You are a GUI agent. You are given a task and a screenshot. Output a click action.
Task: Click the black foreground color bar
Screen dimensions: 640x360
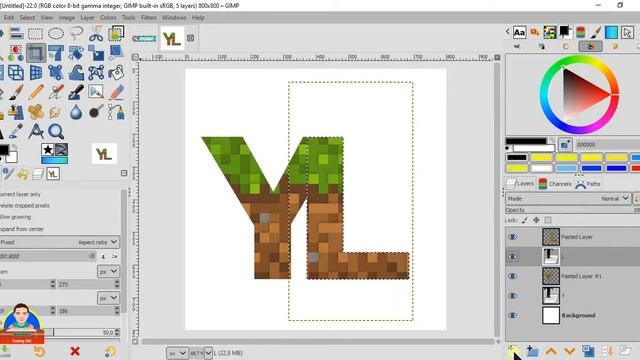(x=526, y=141)
